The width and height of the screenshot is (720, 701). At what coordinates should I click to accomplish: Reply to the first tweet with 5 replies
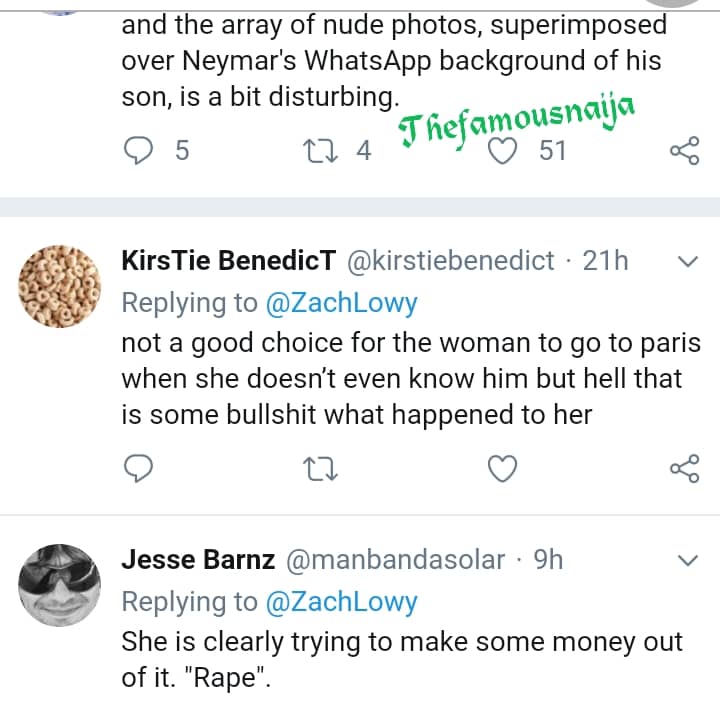(139, 150)
